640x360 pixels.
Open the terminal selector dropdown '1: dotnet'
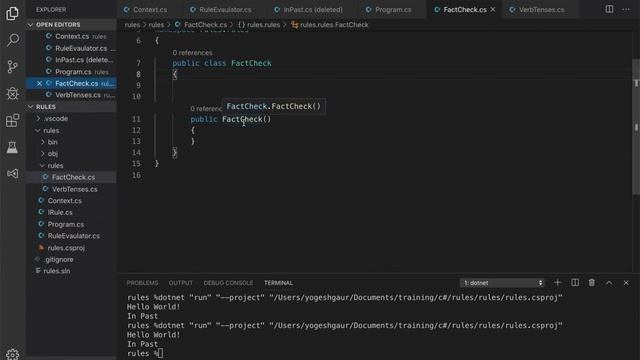[x=502, y=283]
